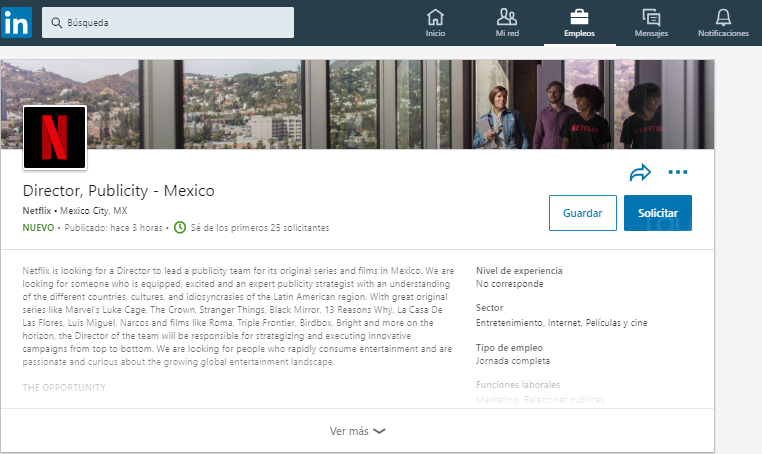
Task: Open the Mensajes chat icon
Action: tap(651, 17)
